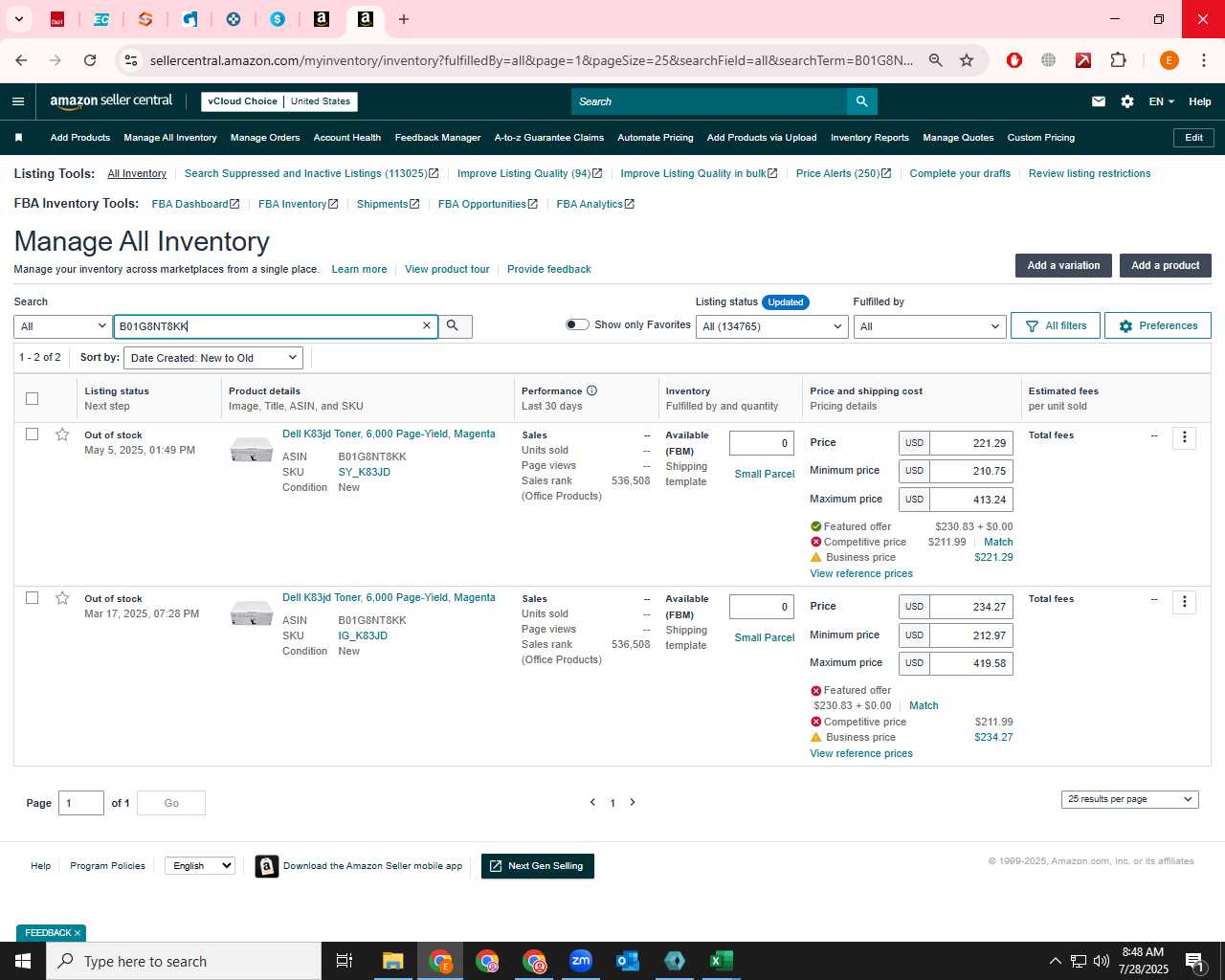
Task: Favorite the IG_K83JD listing star
Action: pos(62,598)
